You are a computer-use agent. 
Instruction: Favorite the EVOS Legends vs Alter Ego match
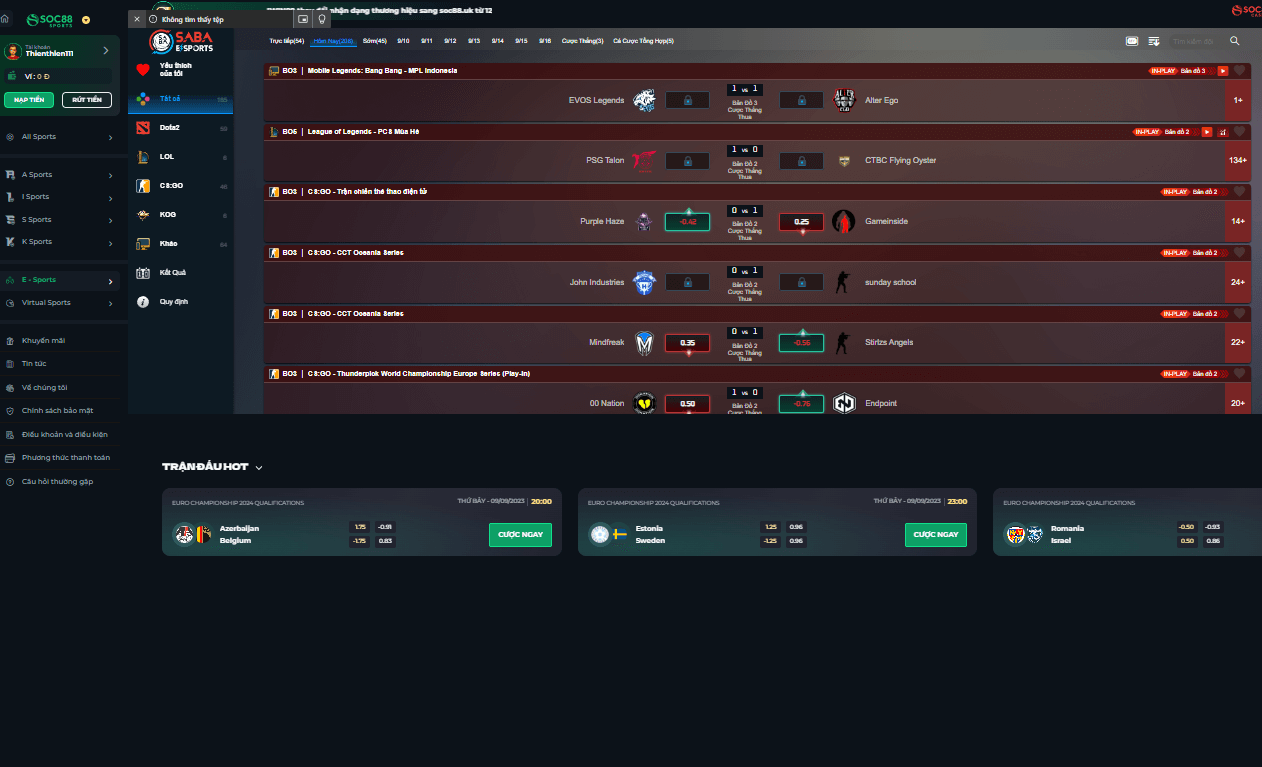click(1239, 71)
